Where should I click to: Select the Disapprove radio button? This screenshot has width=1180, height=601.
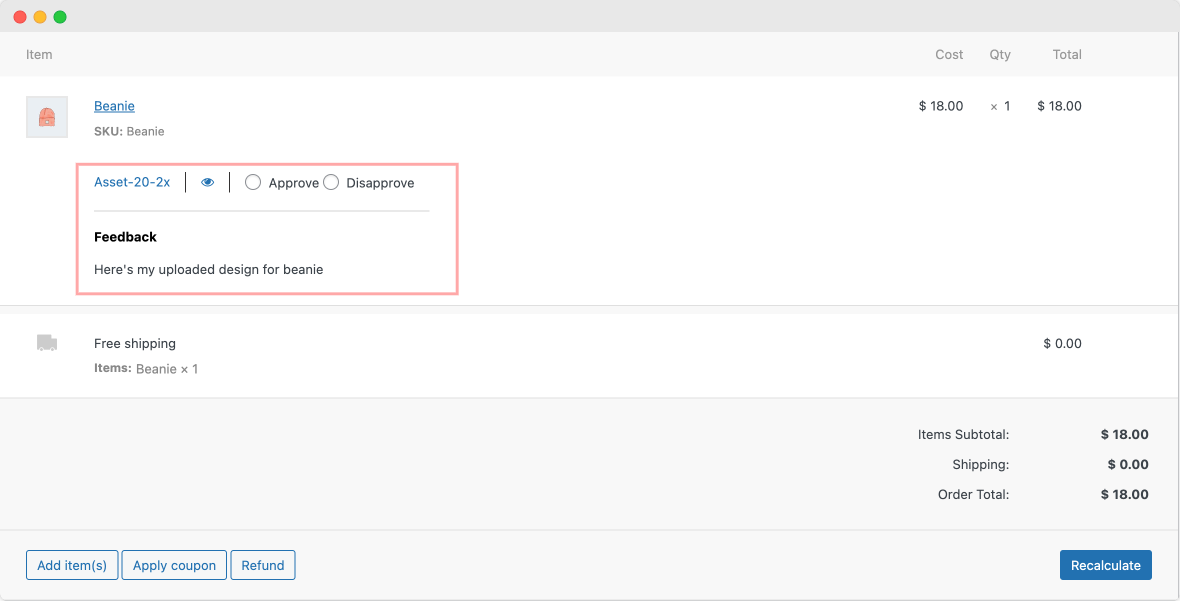point(331,182)
